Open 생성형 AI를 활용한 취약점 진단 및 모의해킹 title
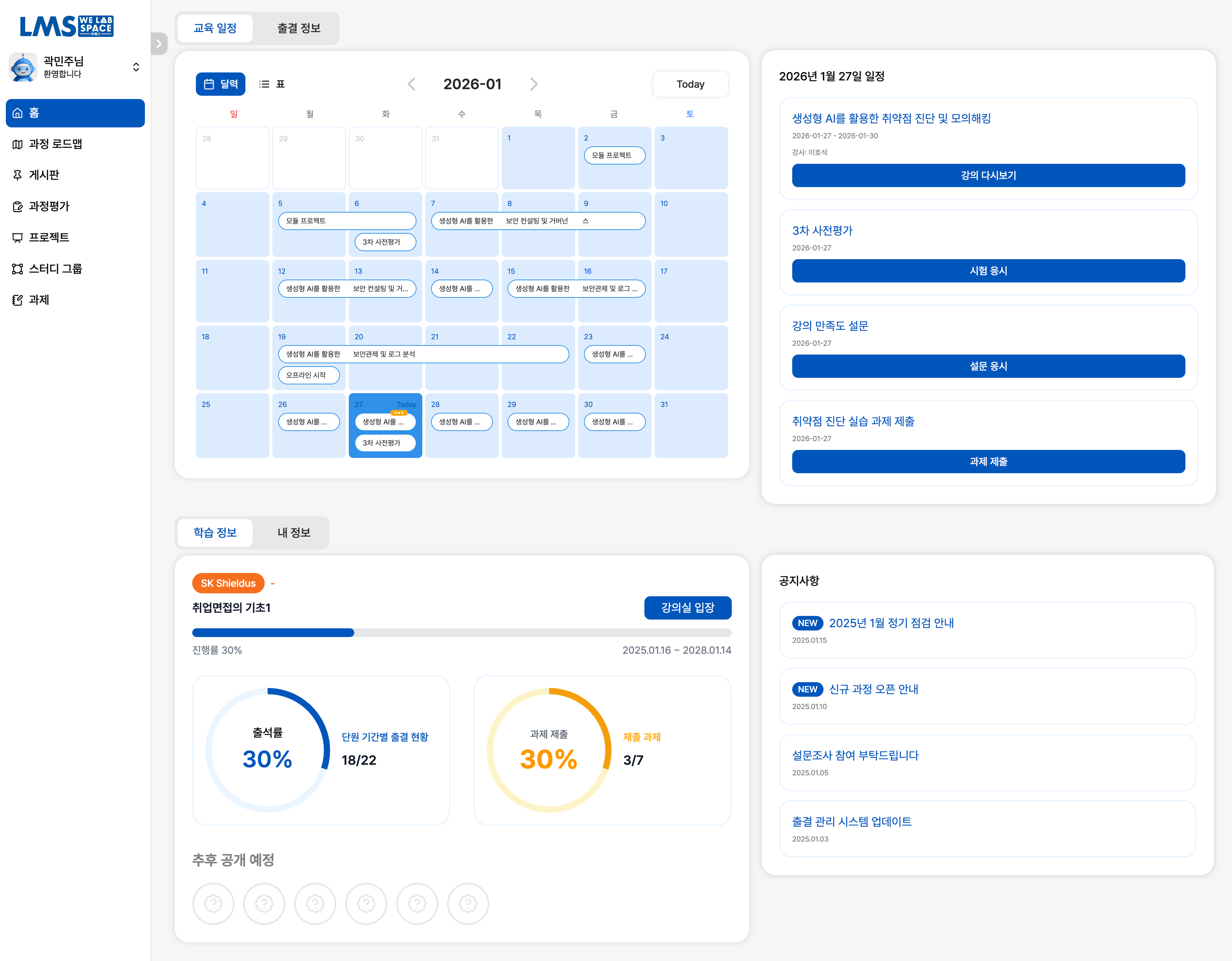Viewport: 1232px width, 961px height. click(x=891, y=118)
